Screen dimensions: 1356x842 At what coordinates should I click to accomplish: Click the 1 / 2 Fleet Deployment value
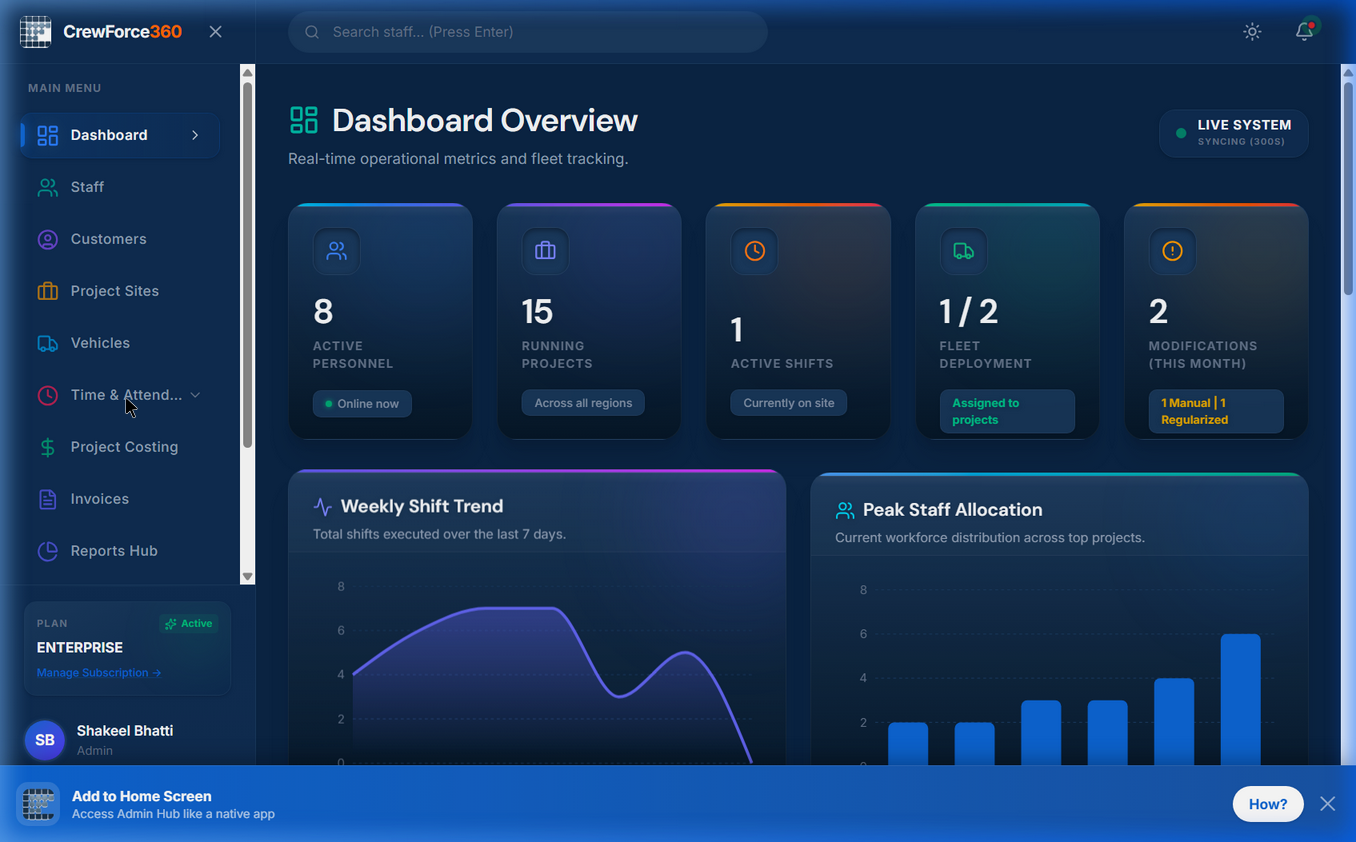(x=969, y=312)
